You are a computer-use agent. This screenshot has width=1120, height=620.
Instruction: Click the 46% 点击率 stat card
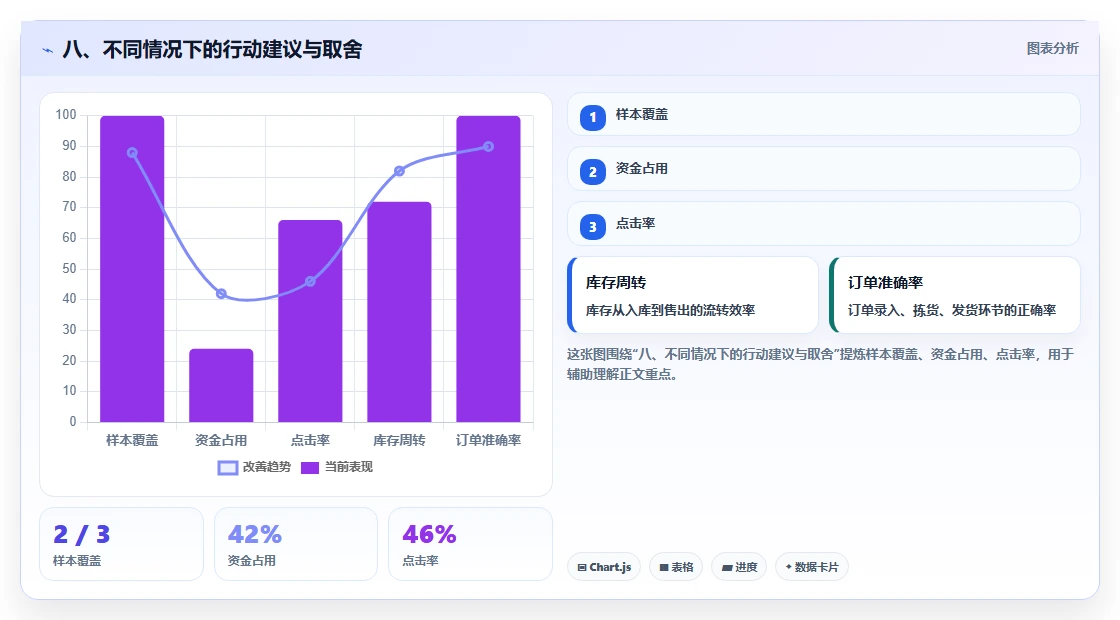tap(470, 544)
